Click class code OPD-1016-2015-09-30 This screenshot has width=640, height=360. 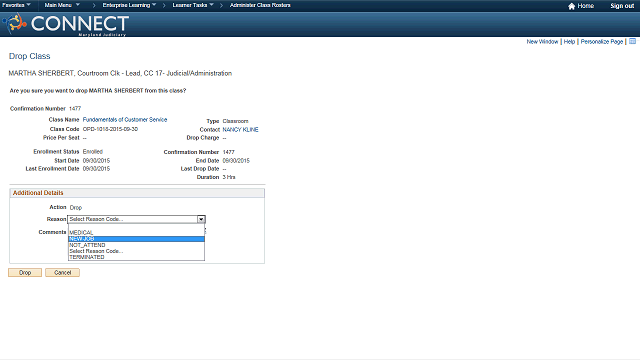110,129
